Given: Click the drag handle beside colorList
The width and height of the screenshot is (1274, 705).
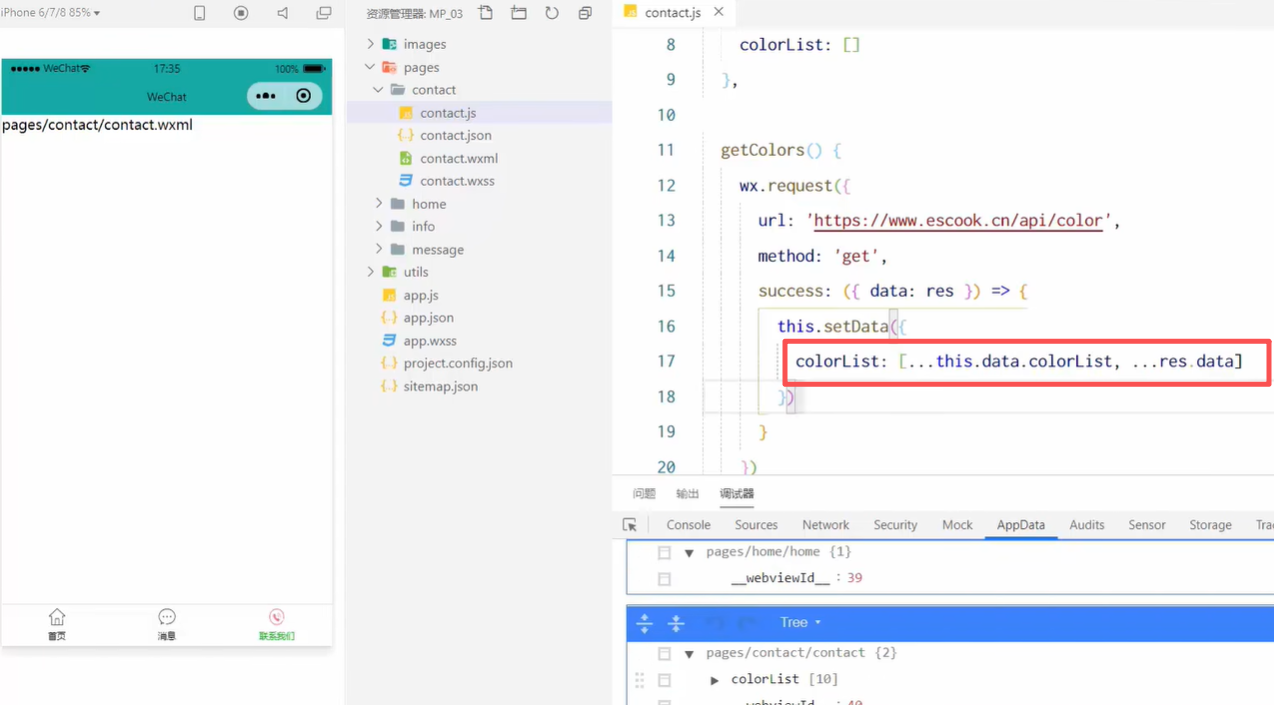Looking at the screenshot, I should (x=640, y=680).
